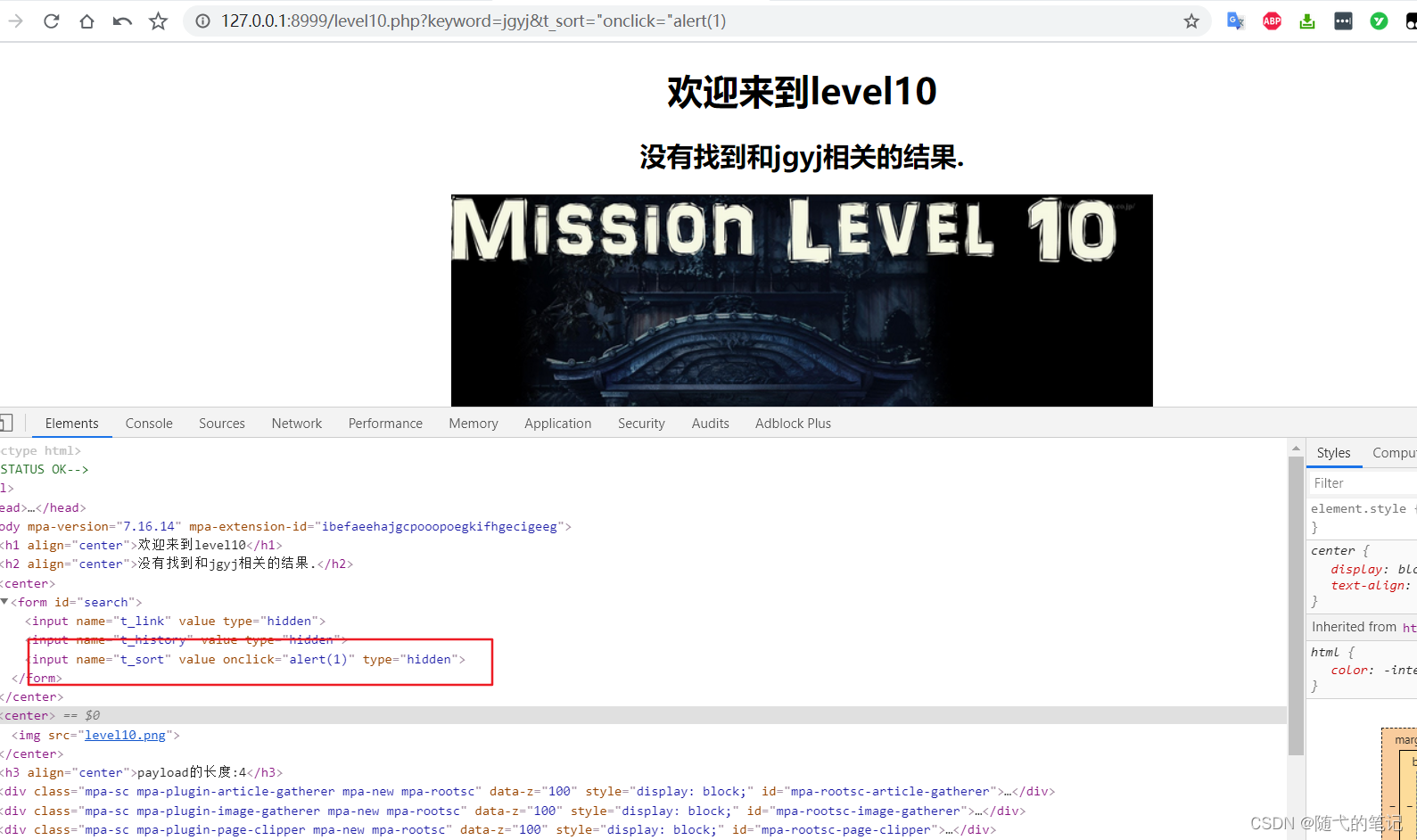Reload the page with refresh icon

tap(52, 21)
